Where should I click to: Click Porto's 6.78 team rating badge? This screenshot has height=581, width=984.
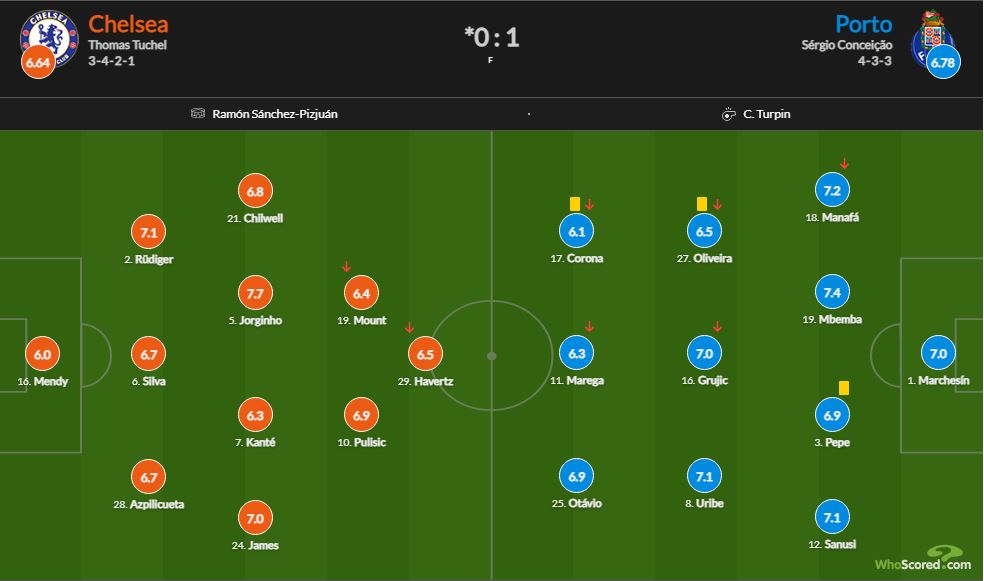pyautogui.click(x=943, y=62)
